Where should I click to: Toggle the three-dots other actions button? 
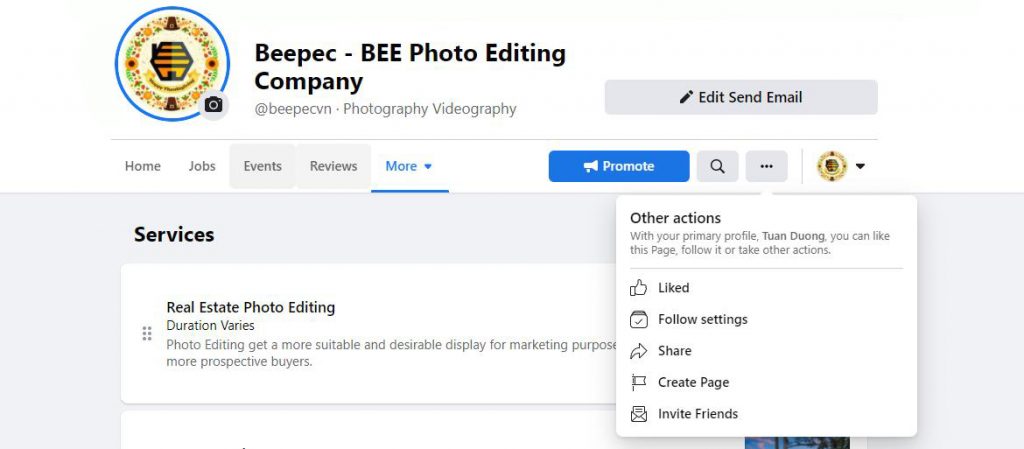pyautogui.click(x=767, y=166)
